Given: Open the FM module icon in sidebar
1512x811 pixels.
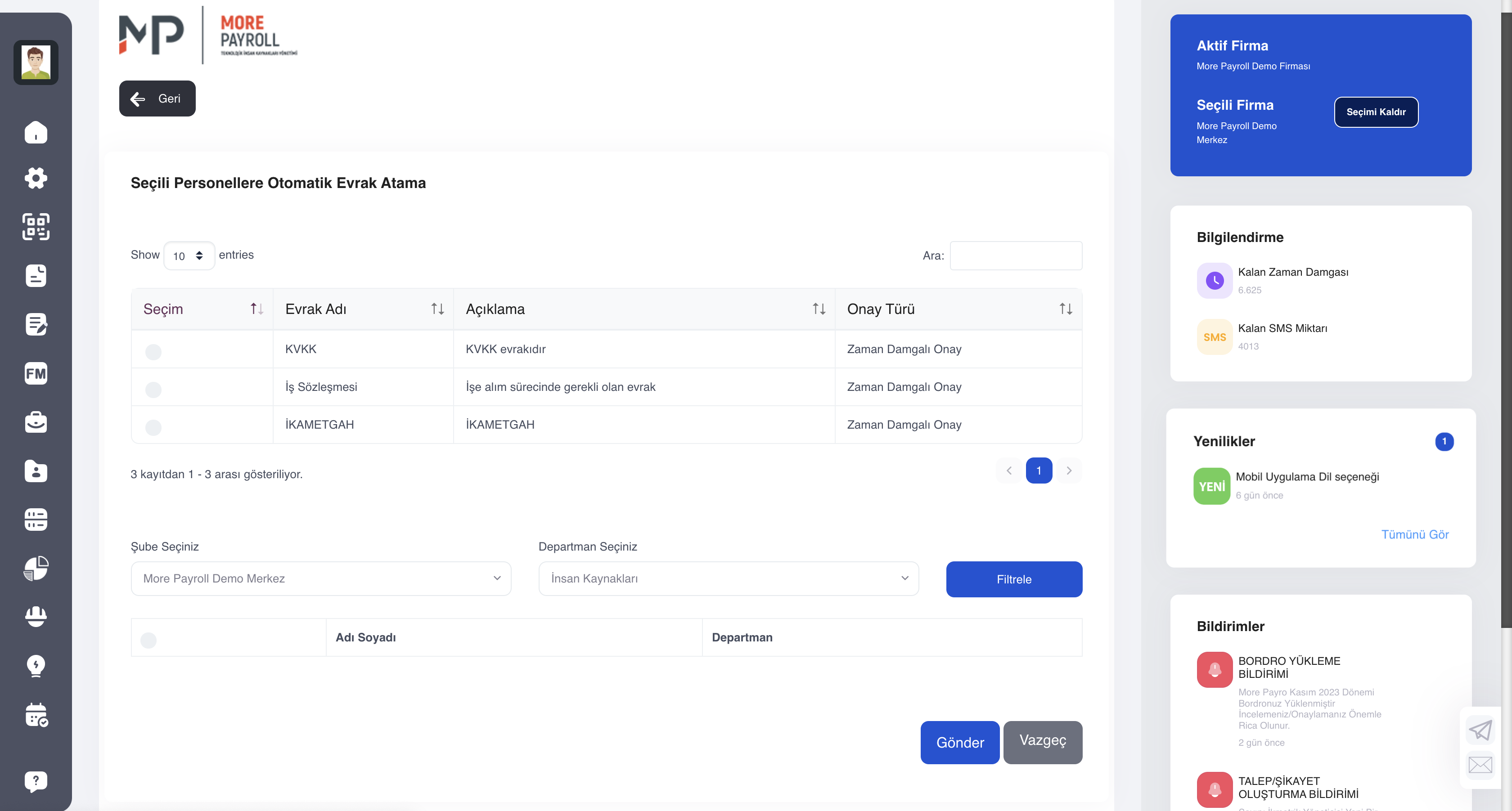Looking at the screenshot, I should coord(36,373).
